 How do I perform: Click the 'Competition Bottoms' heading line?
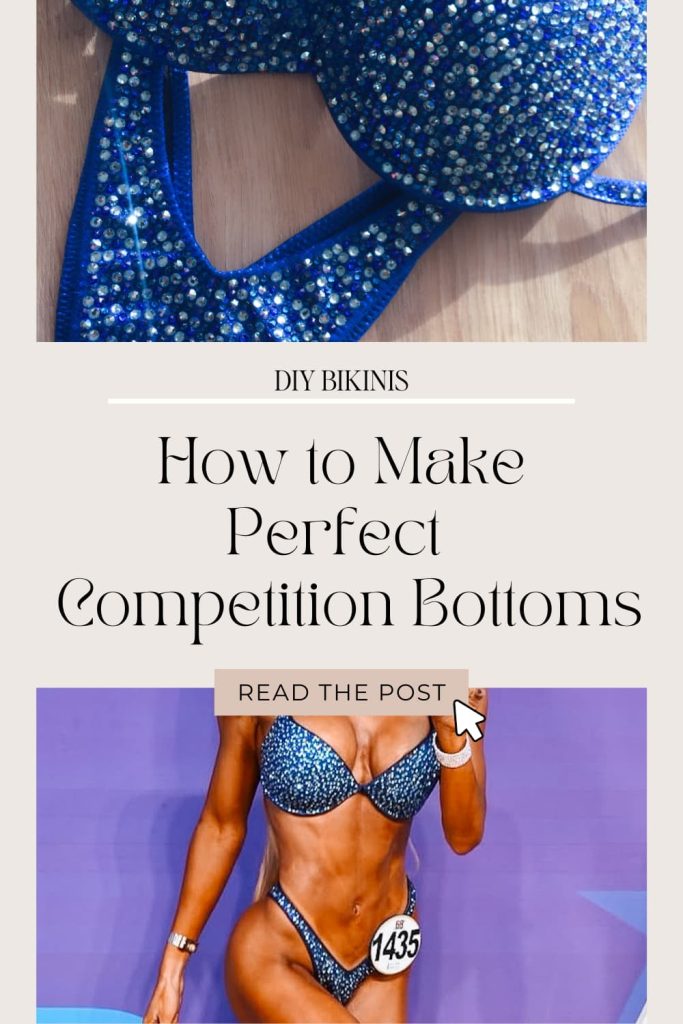349,603
